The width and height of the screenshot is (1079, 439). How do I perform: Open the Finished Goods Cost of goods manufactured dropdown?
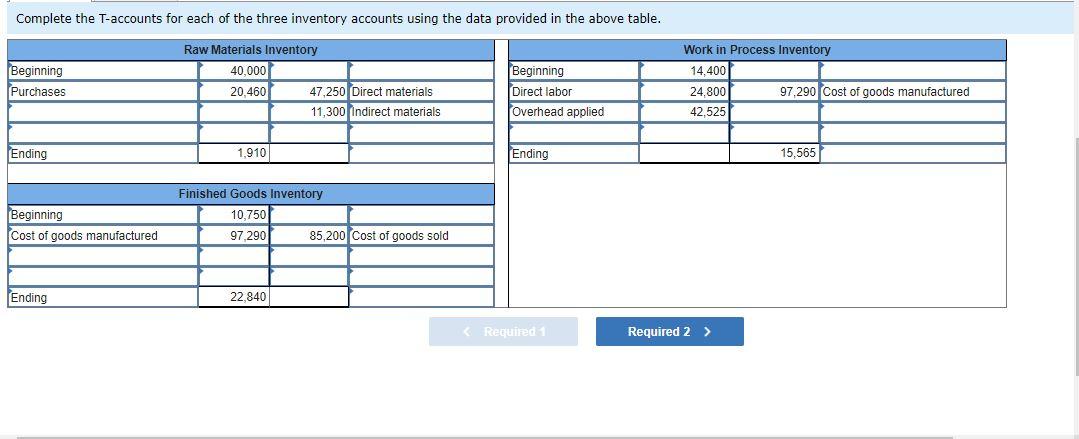pos(103,236)
